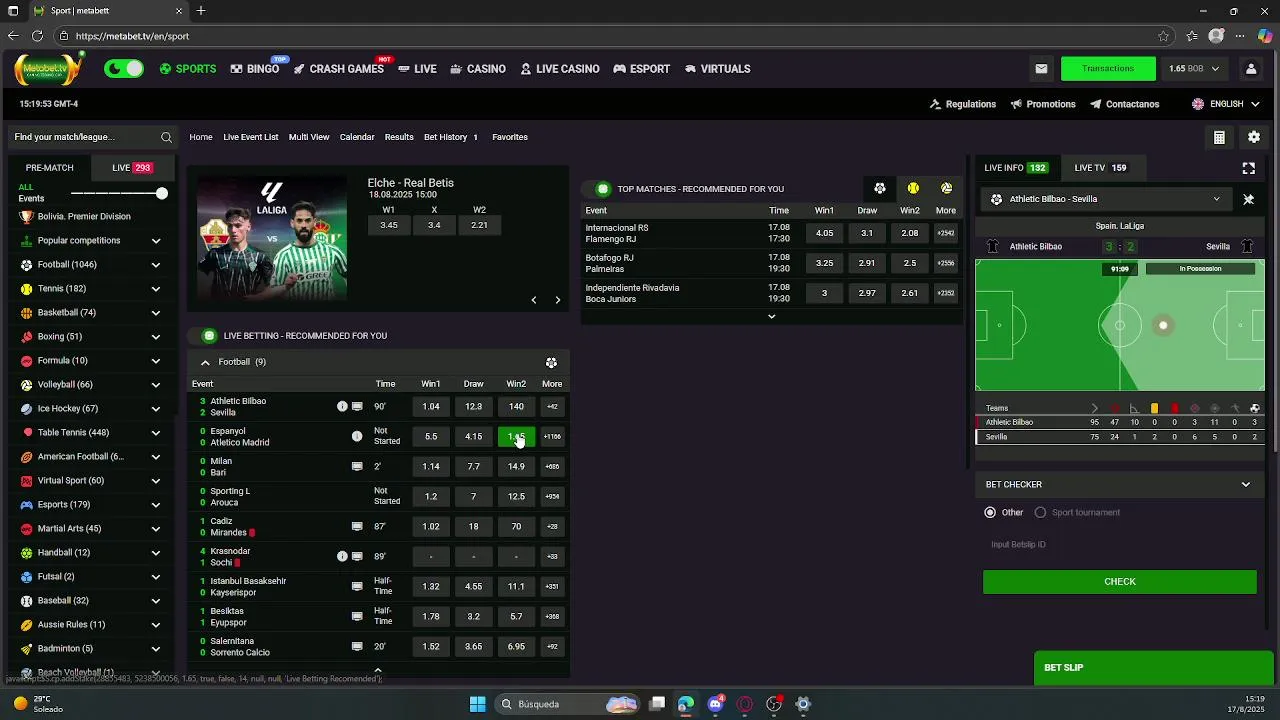The width and height of the screenshot is (1280, 720).
Task: Expand the Football (1046) sport category
Action: tap(156, 265)
